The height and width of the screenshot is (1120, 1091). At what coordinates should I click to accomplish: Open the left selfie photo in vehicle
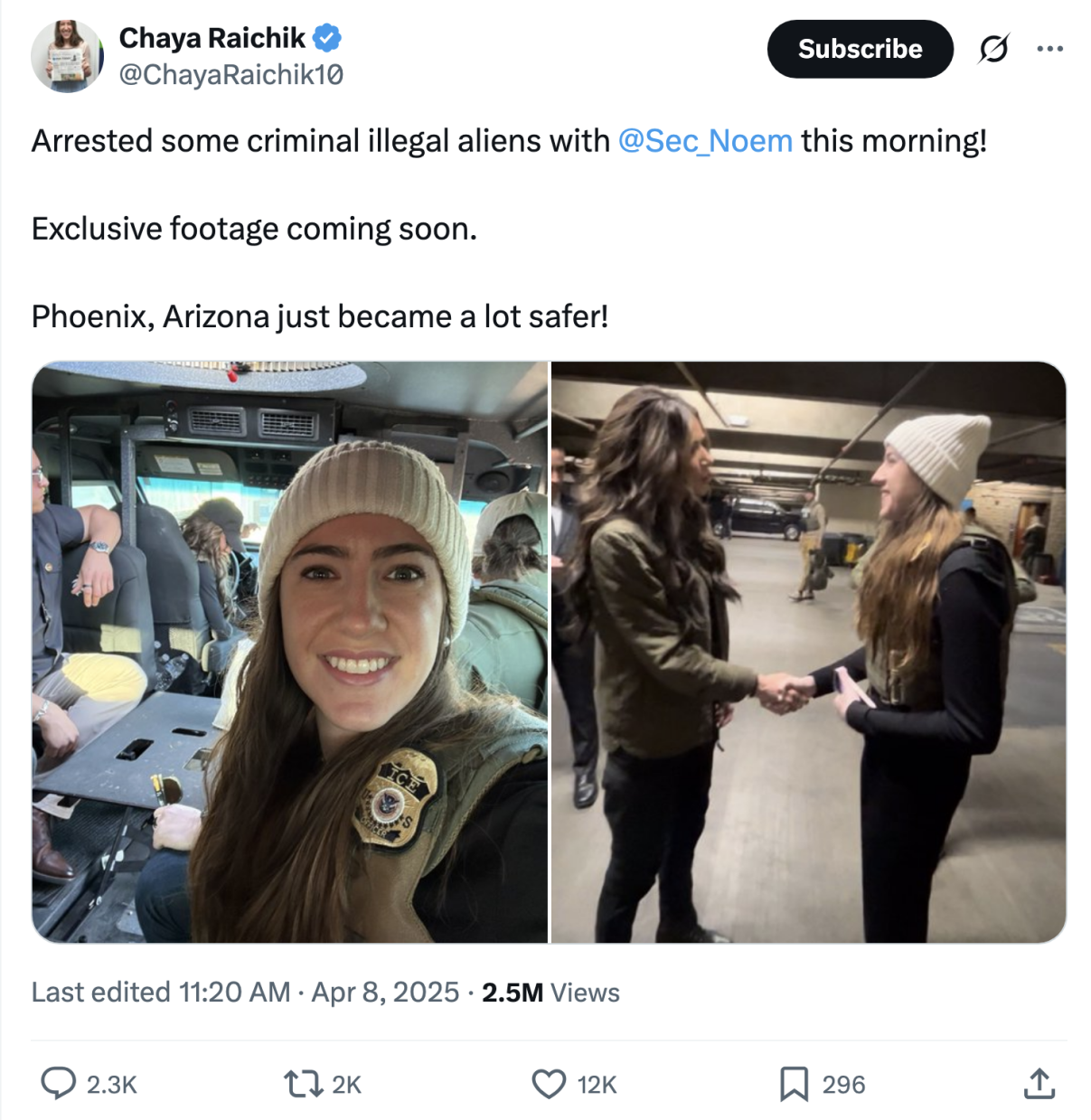290,652
